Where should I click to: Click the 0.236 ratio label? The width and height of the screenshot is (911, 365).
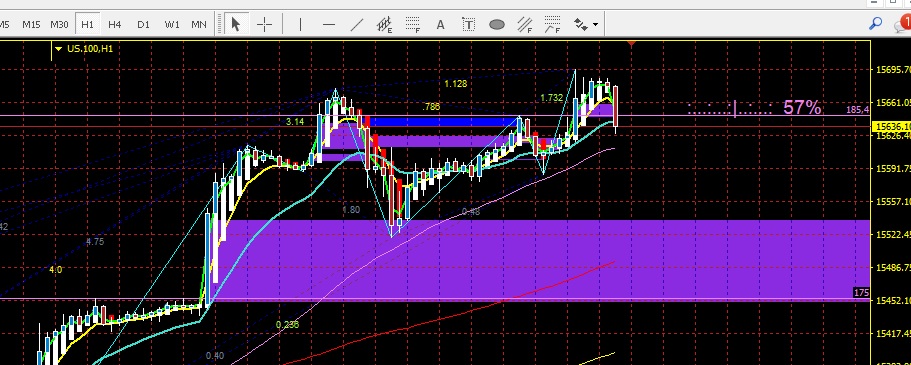point(287,324)
